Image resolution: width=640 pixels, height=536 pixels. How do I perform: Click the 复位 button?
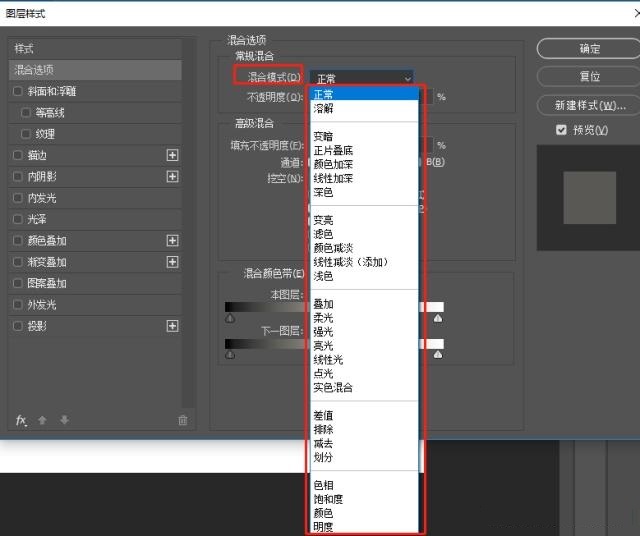(589, 76)
